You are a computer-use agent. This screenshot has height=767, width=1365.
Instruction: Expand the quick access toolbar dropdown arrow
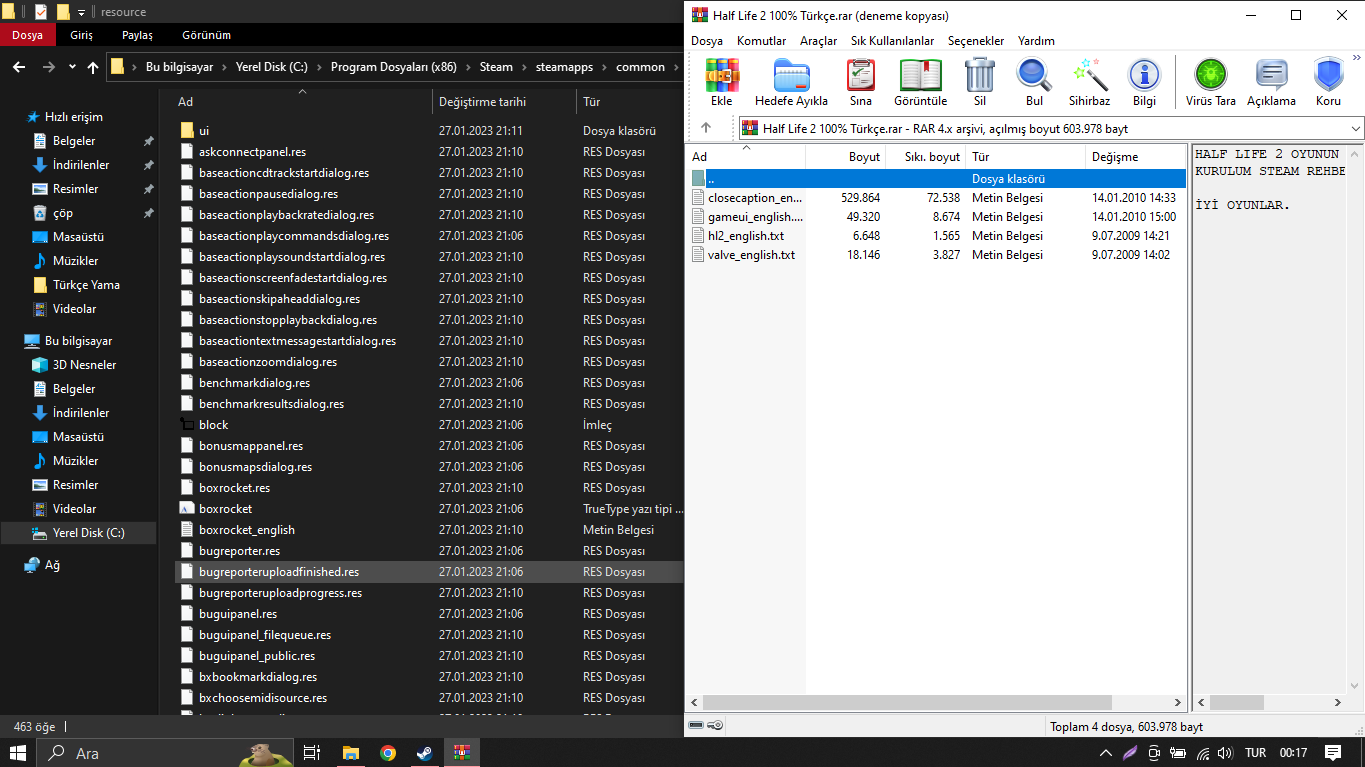pyautogui.click(x=81, y=12)
